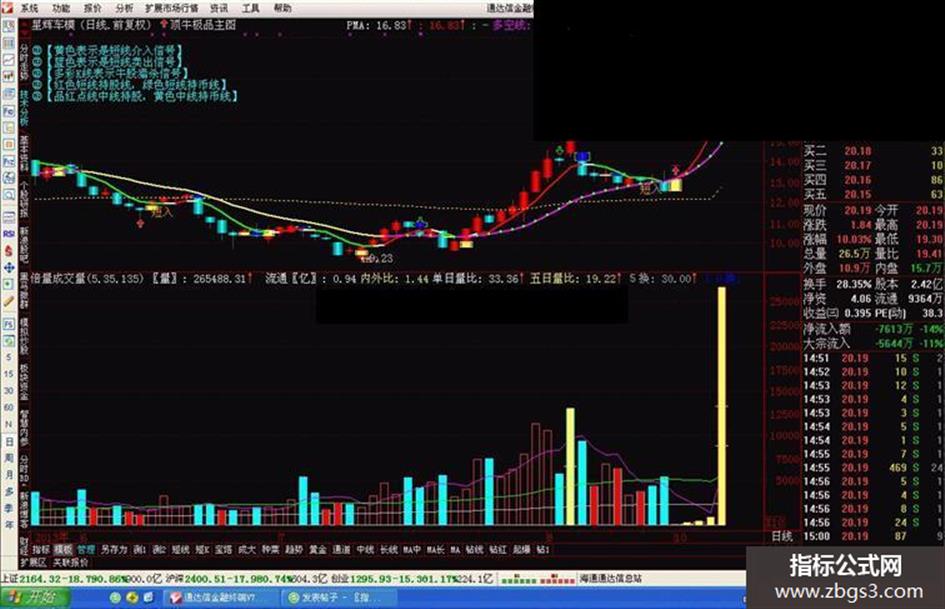This screenshot has height=609, width=945.
Task: Open the 帮助 menu
Action: coord(282,8)
